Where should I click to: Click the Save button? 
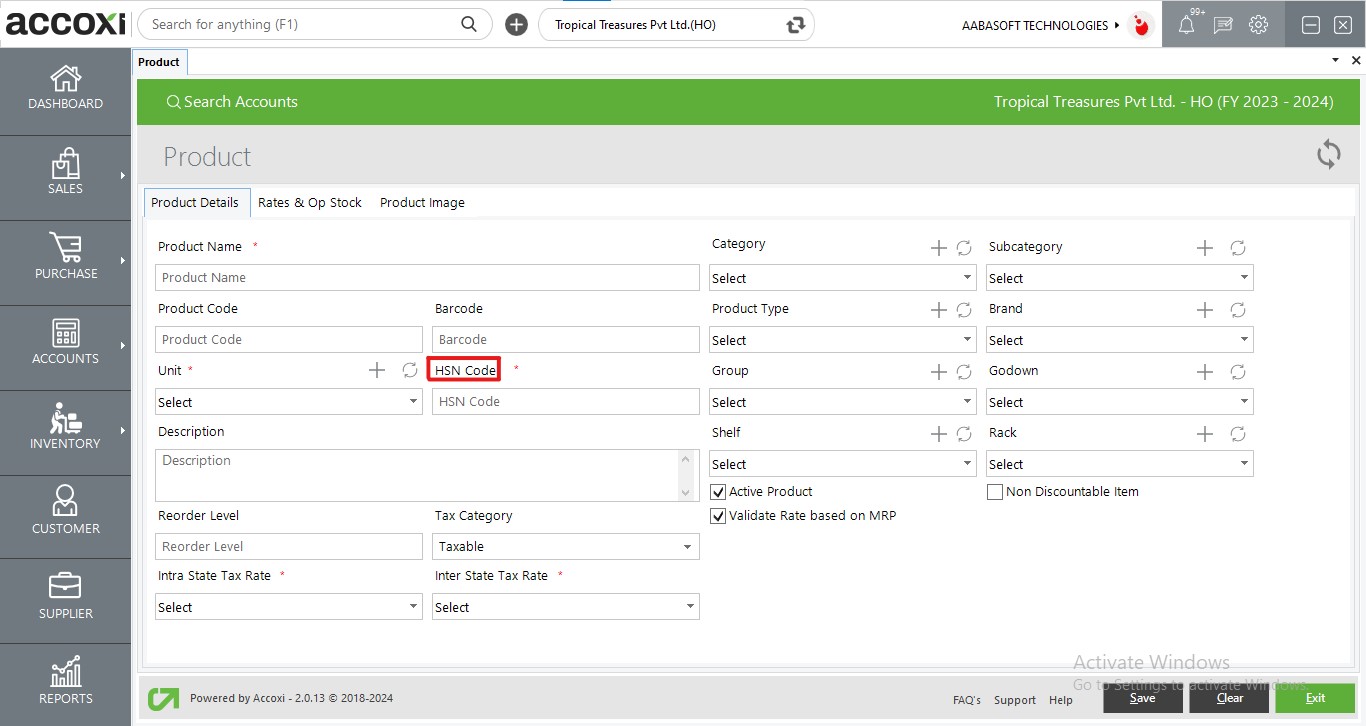click(x=1141, y=698)
